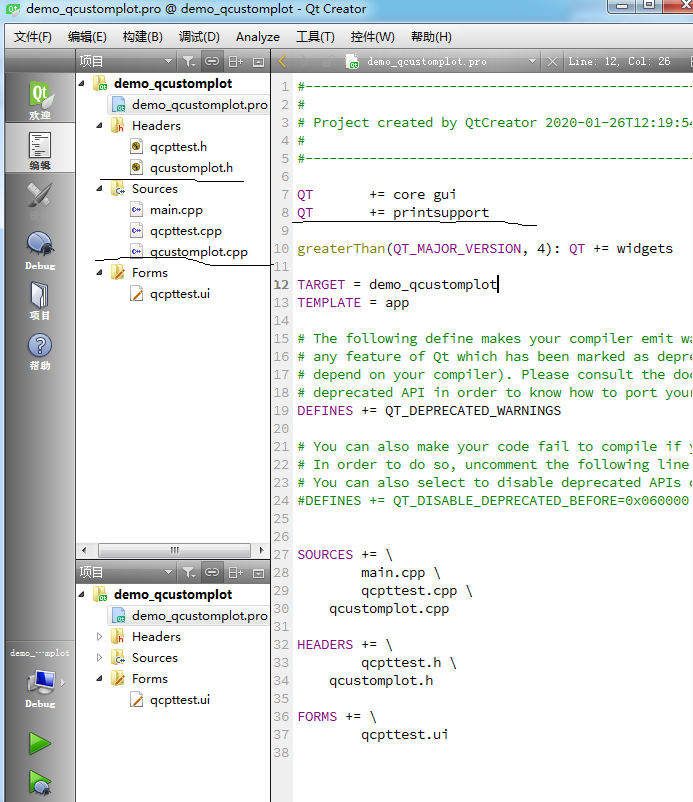This screenshot has height=802, width=693.
Task: Expand the Sources folder in the bottom tree
Action: pos(100,657)
